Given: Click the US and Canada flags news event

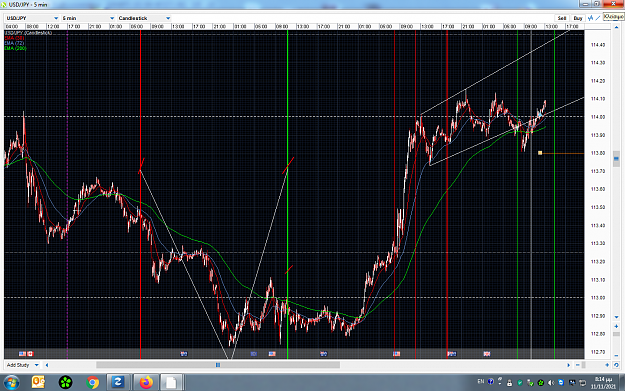Looking at the screenshot, I should point(26,354).
